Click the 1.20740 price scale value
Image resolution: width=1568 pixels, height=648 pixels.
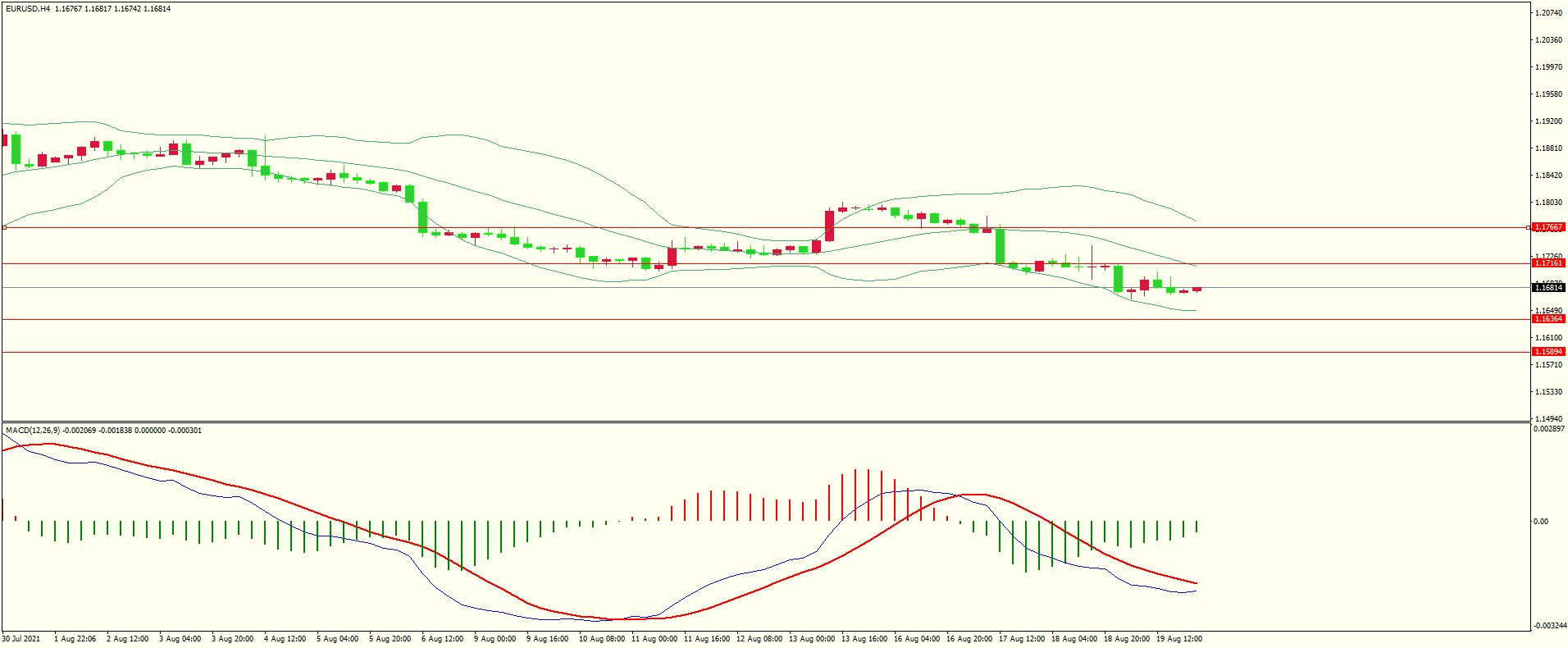[x=1548, y=13]
